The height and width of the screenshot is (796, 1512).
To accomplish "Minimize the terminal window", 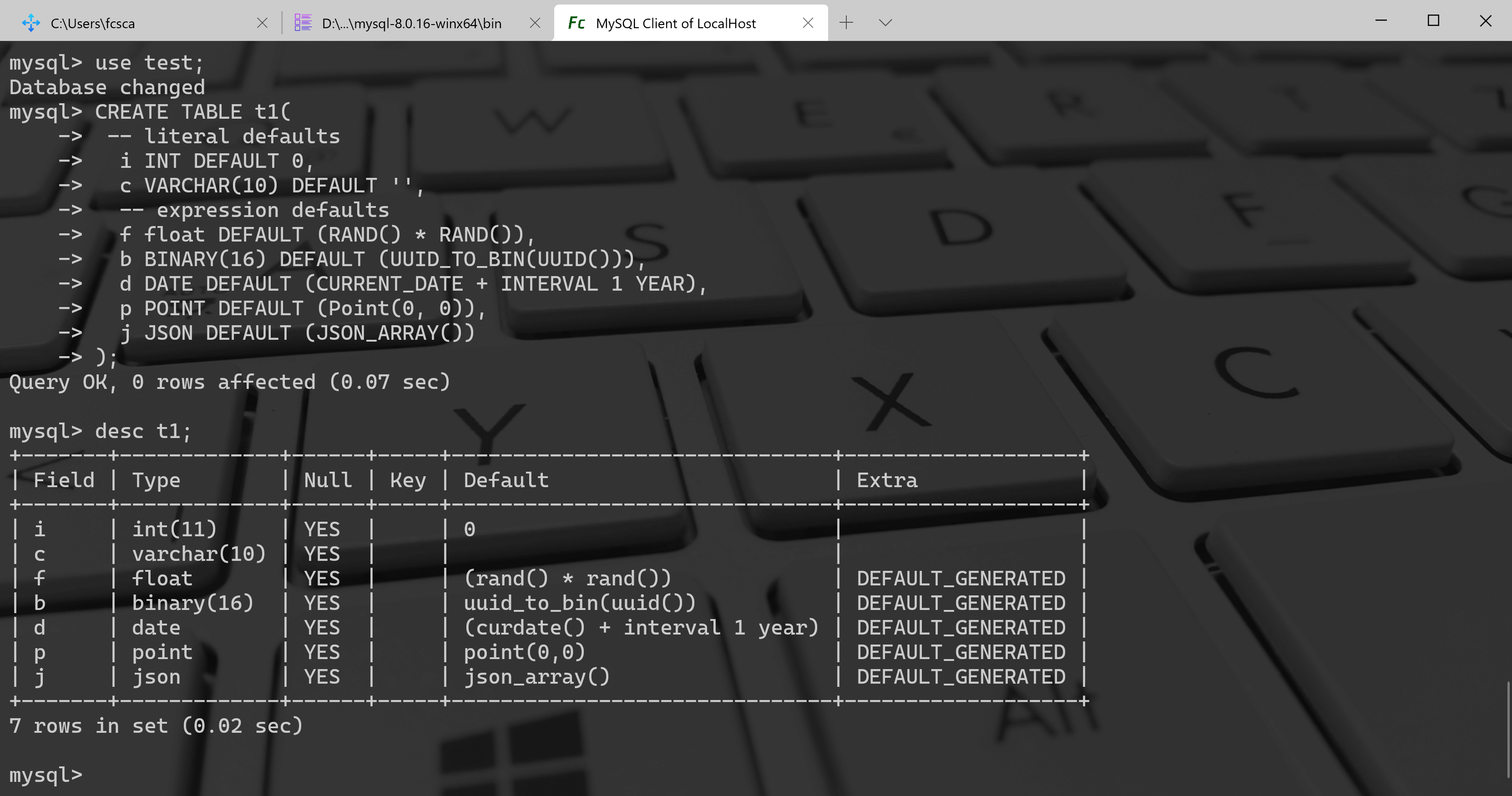I will point(1381,21).
